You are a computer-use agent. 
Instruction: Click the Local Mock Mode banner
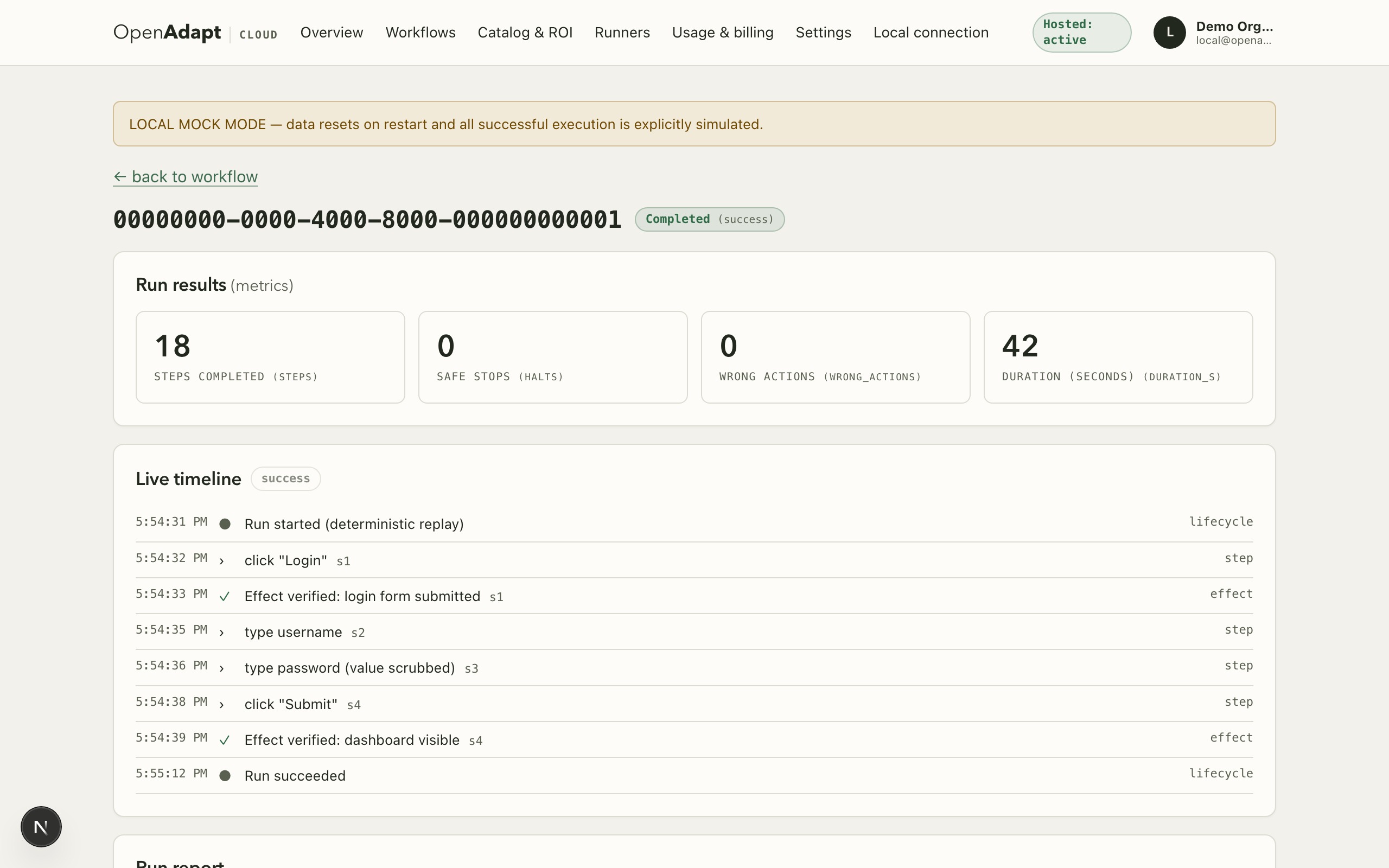[x=694, y=124]
